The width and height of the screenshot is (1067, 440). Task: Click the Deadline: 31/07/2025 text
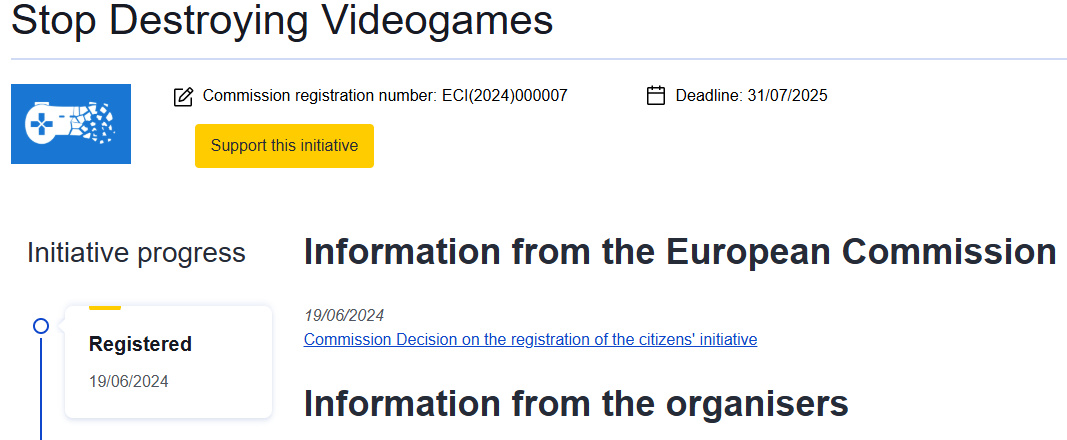click(751, 96)
